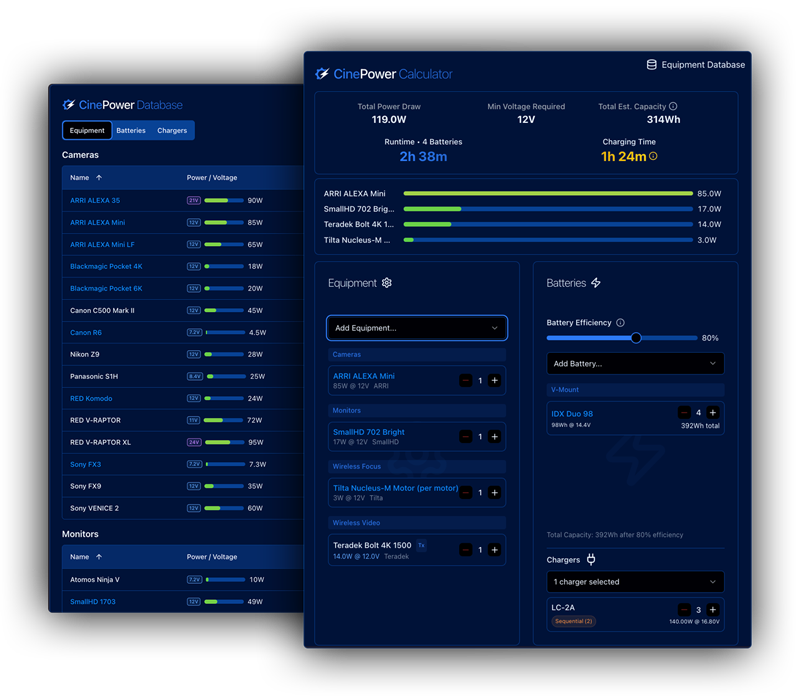
Task: Open the '1 charger selected' dropdown
Action: tap(635, 581)
